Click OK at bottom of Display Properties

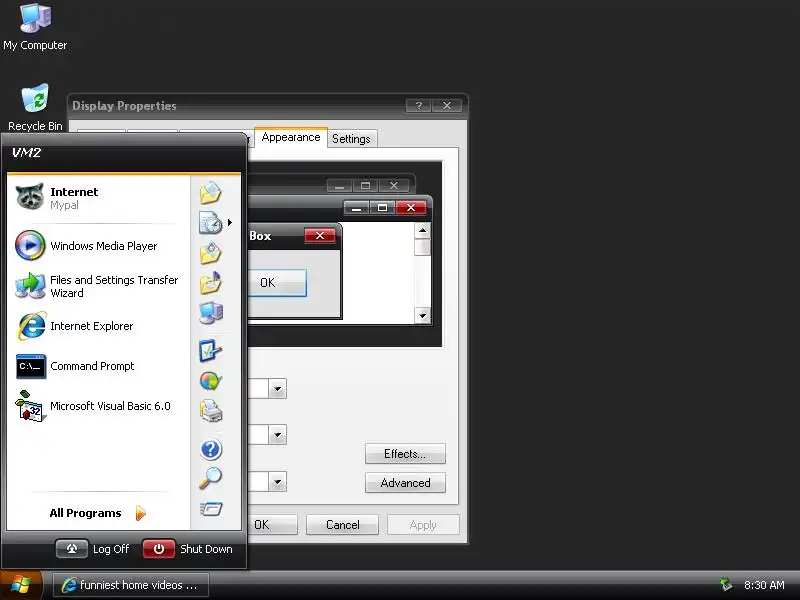pyautogui.click(x=272, y=524)
